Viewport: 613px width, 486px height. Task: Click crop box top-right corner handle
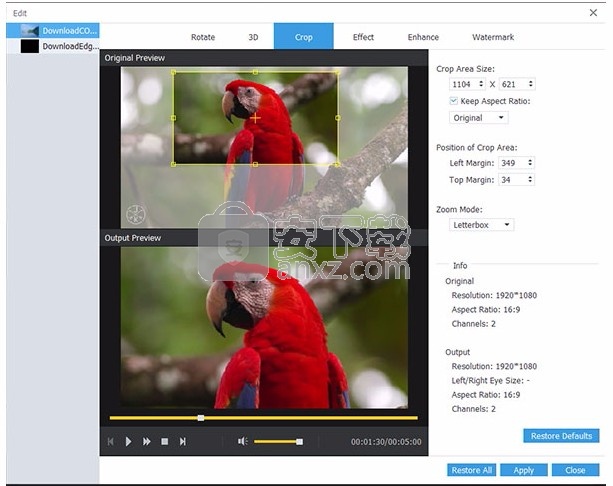point(338,72)
